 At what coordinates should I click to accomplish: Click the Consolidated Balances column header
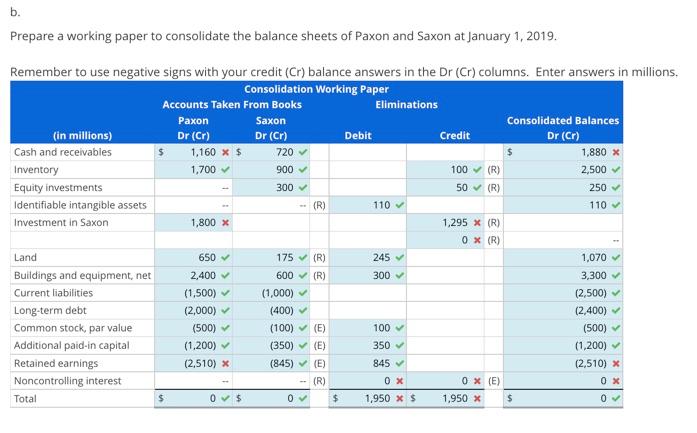[x=563, y=120]
